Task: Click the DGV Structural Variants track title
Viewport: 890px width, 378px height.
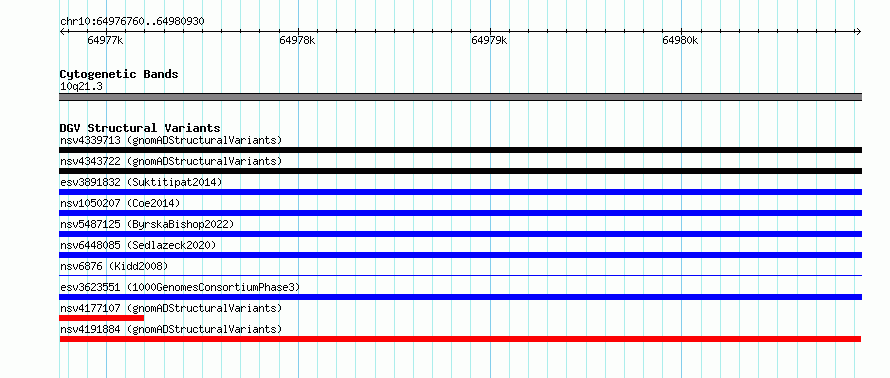Action: click(x=140, y=128)
